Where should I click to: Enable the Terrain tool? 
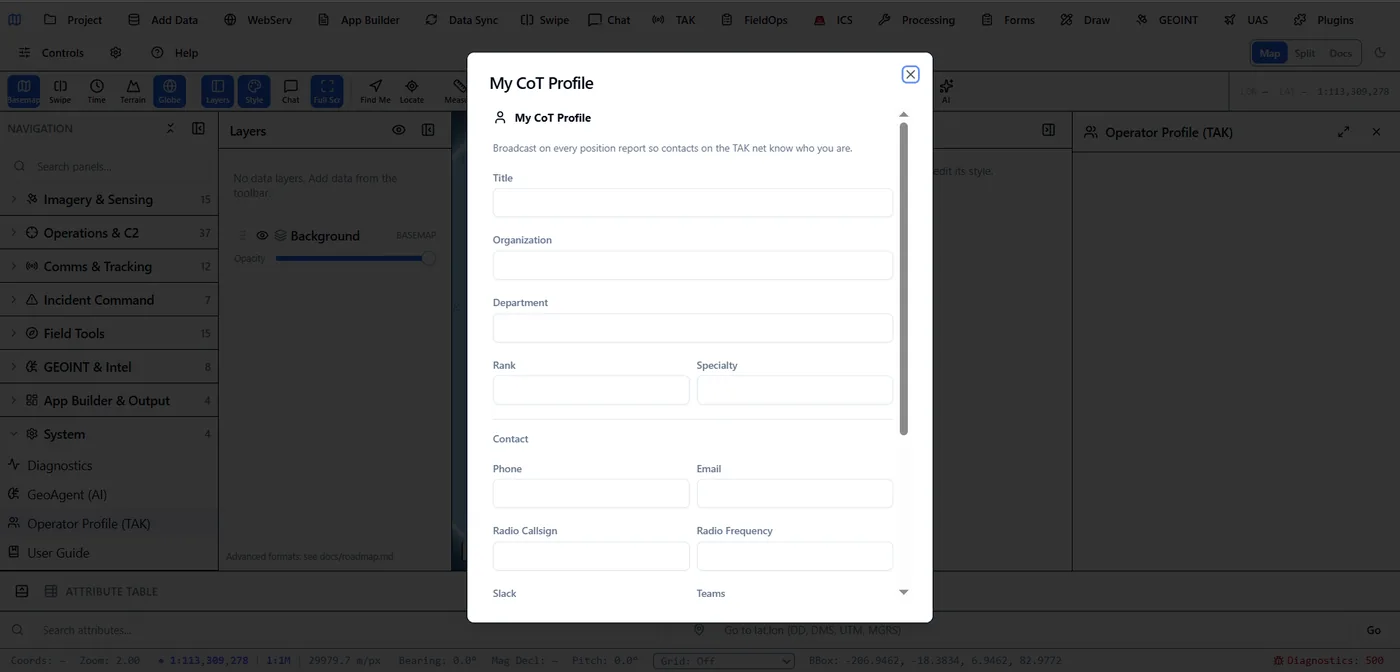133,91
